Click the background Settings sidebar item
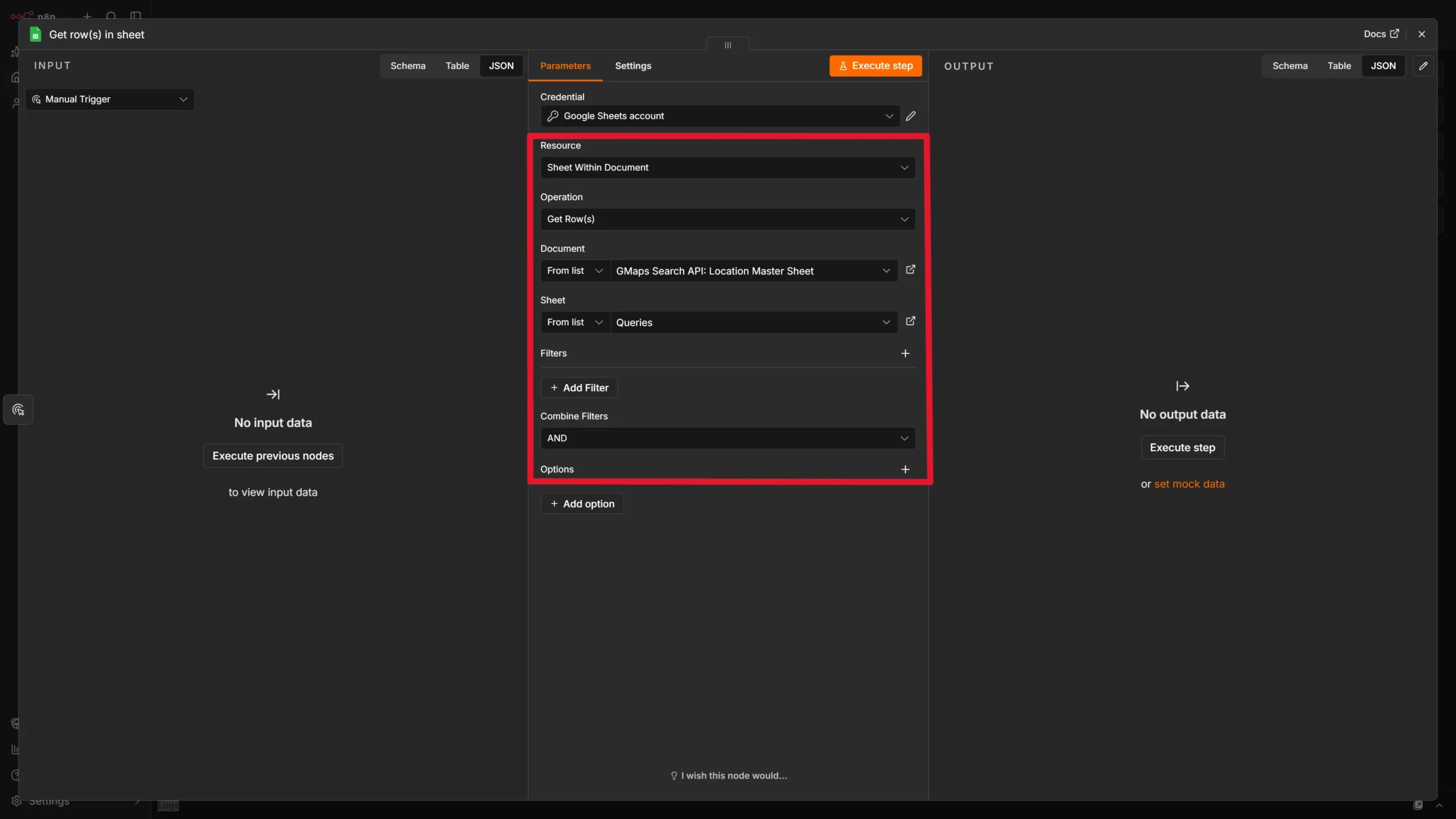 point(49,801)
